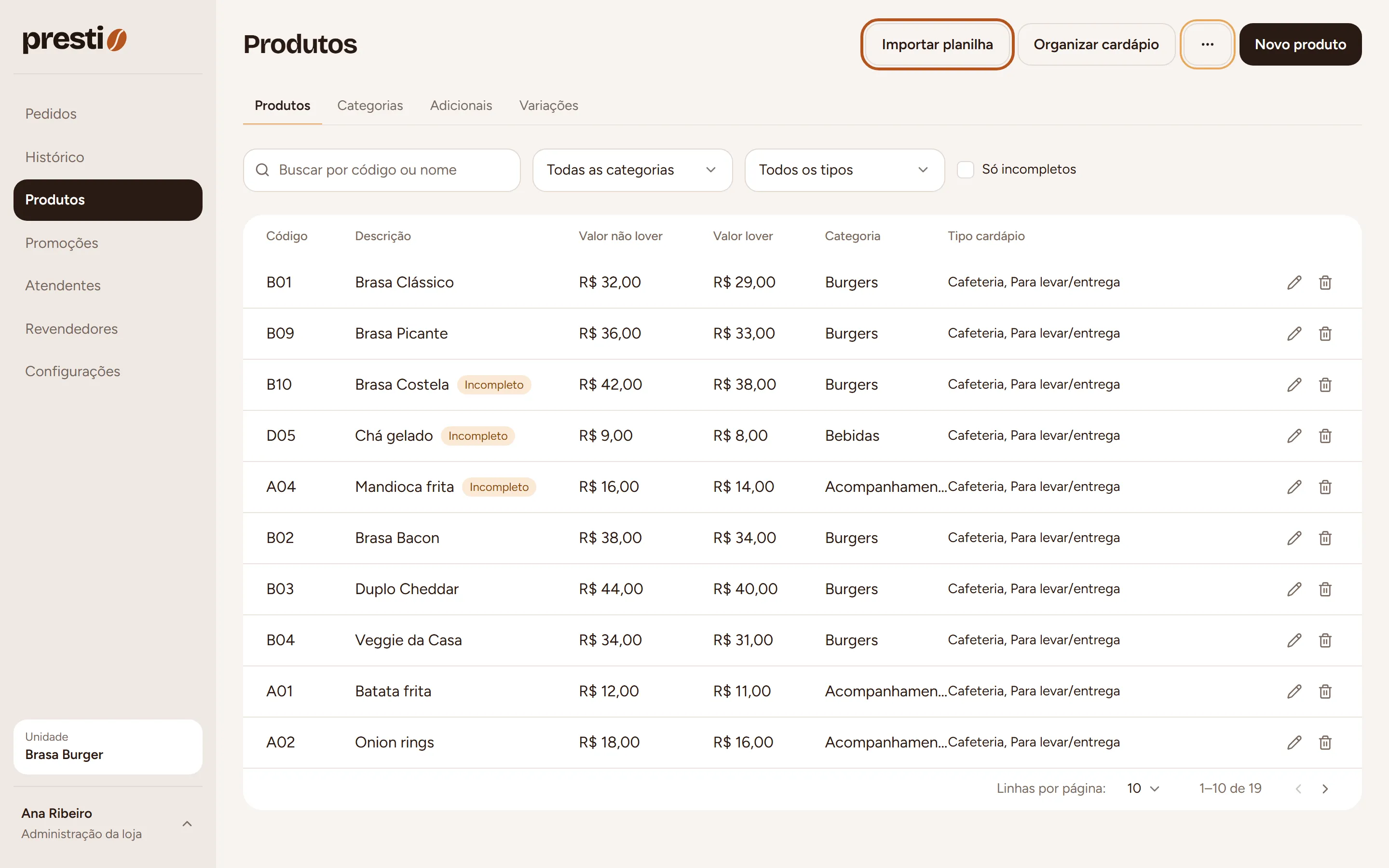The height and width of the screenshot is (868, 1389).
Task: Open the more options ellipsis button
Action: 1207,44
